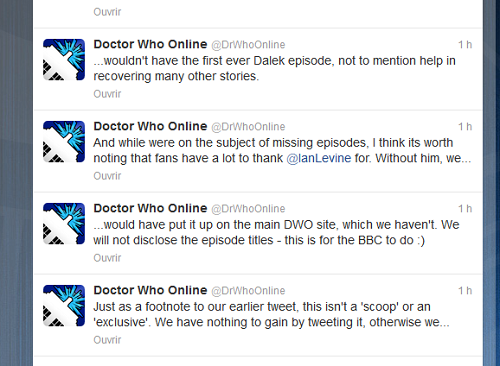
Task: Open Doctor Who Online name on Dalek tweet
Action: 150,44
